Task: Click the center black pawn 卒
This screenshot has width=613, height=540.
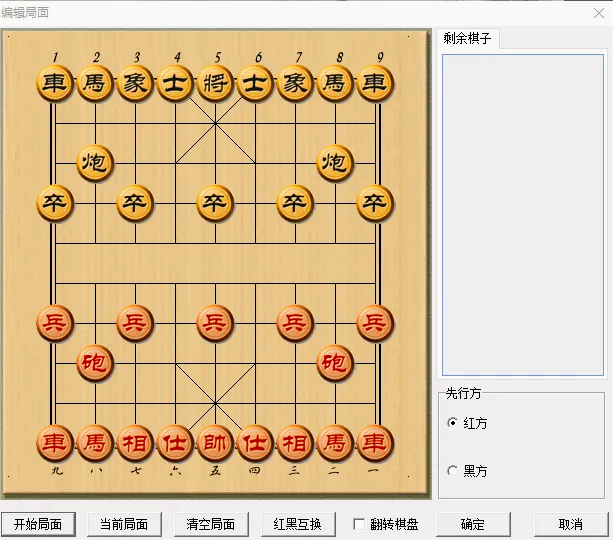Action: coord(215,203)
